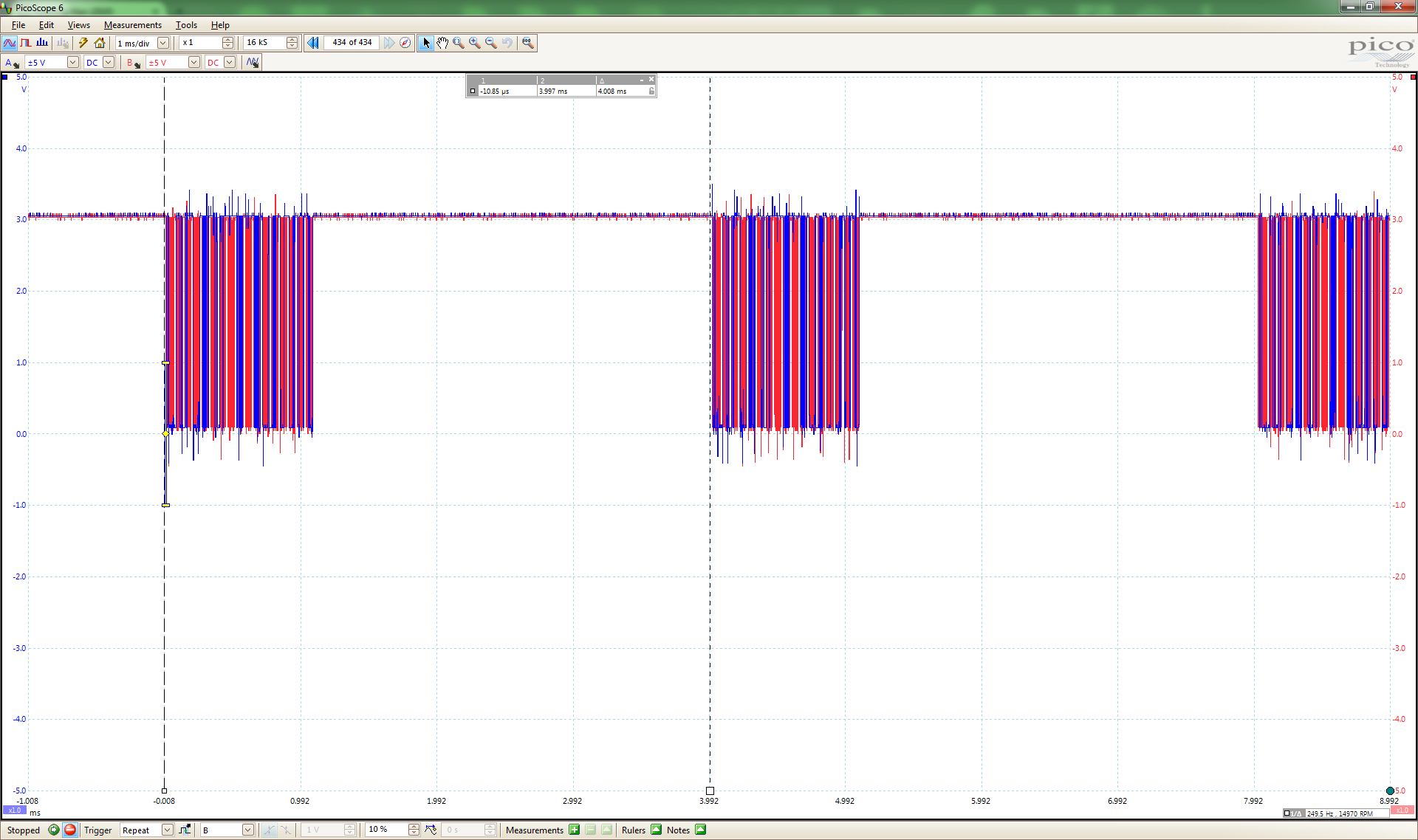
Task: Increase x1 zoom stepper
Action: (228, 40)
